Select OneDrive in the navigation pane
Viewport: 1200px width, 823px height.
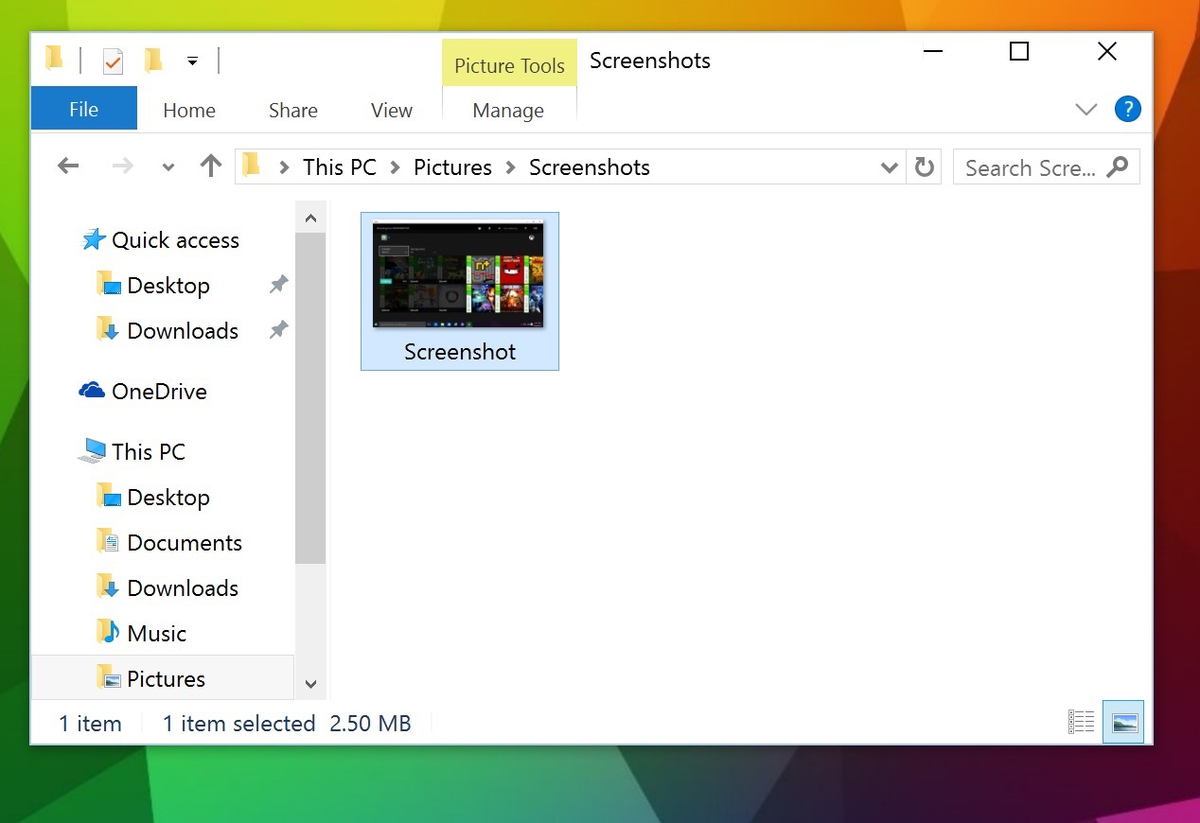(143, 391)
